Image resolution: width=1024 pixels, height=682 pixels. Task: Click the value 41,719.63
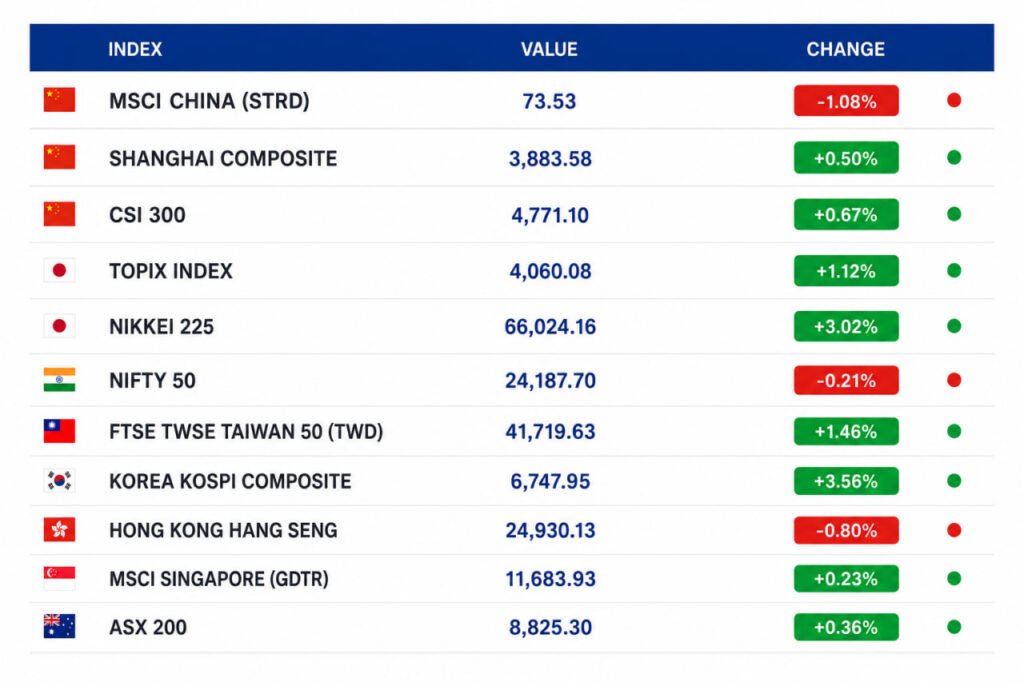pos(550,432)
